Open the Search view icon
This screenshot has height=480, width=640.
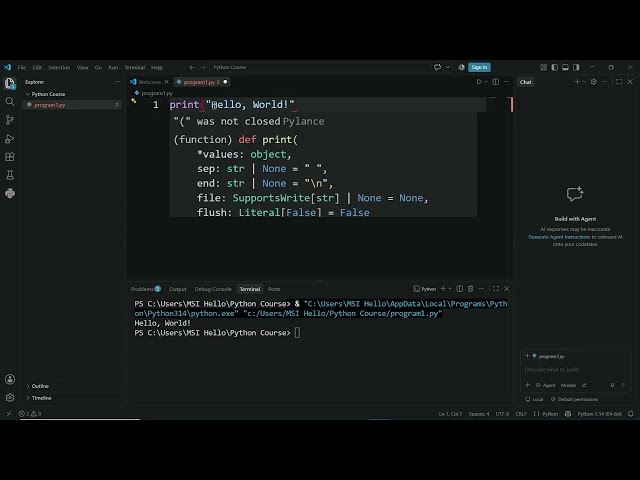coord(10,102)
